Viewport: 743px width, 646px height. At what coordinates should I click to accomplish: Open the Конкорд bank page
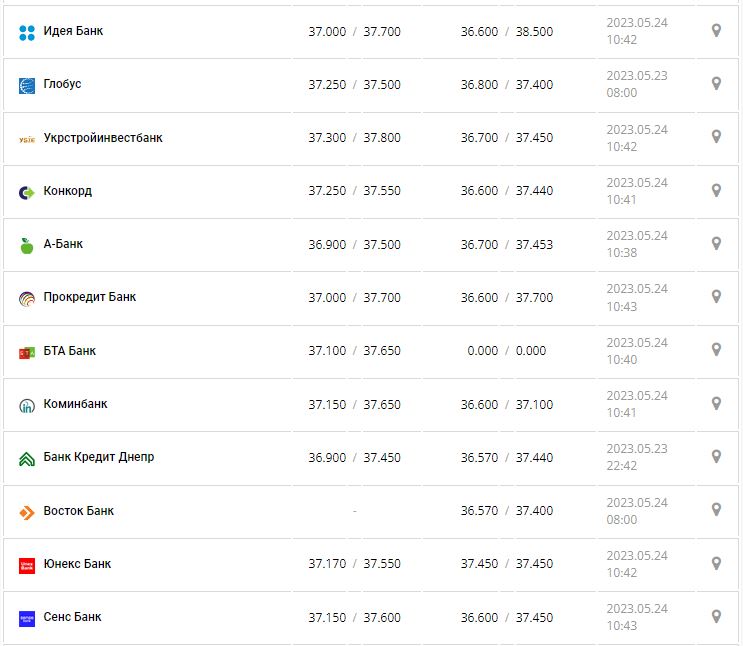click(68, 191)
